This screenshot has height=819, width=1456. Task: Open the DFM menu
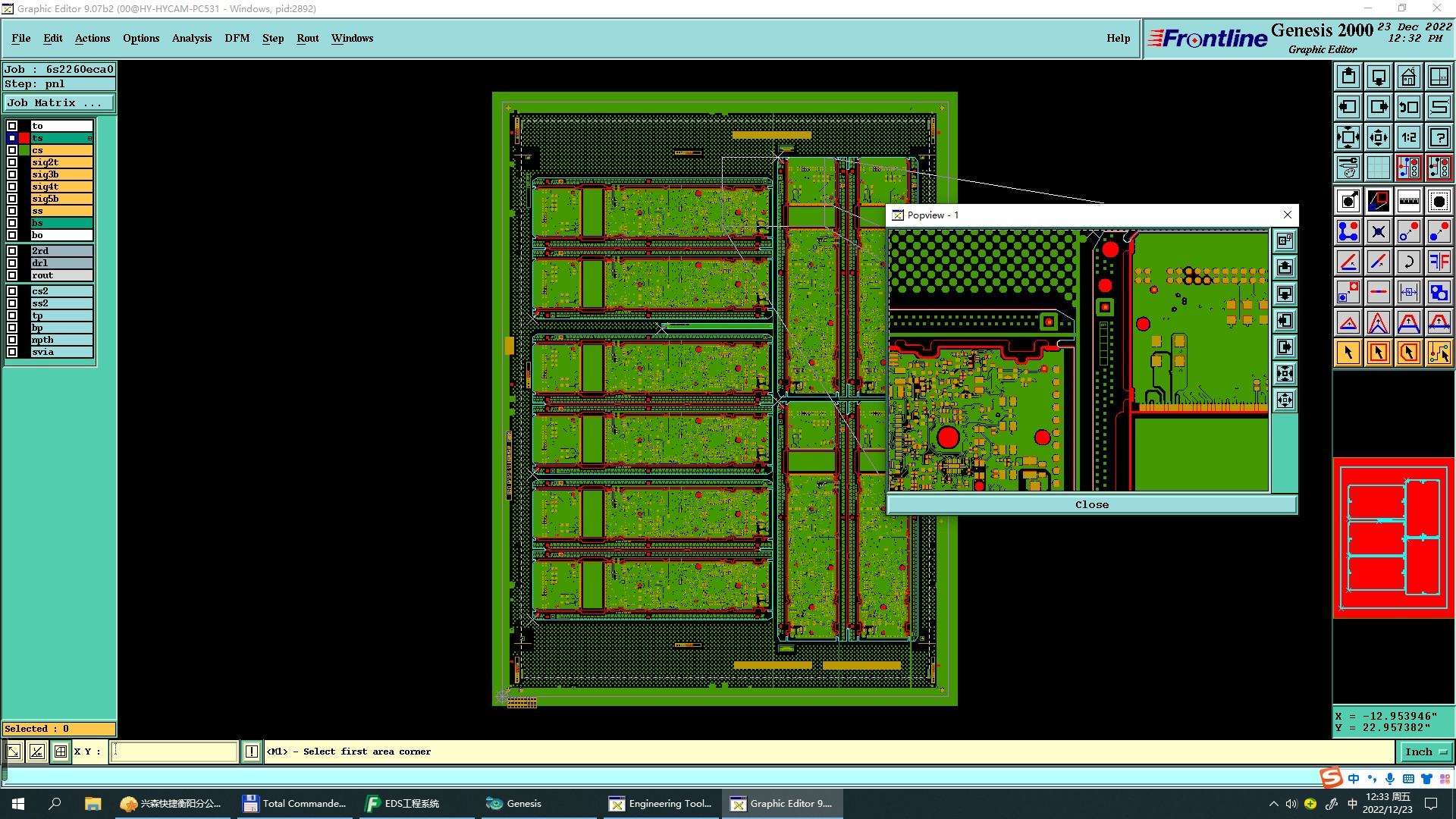237,38
